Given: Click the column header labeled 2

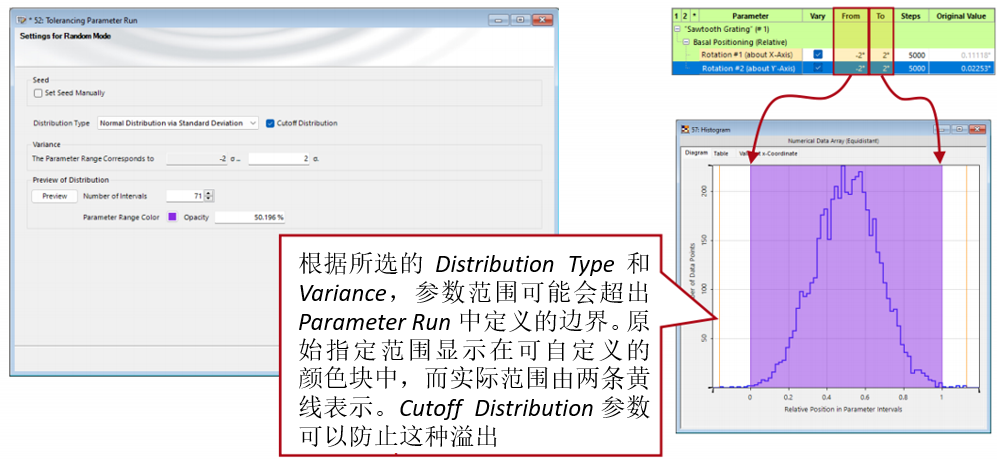Looking at the screenshot, I should pyautogui.click(x=686, y=16).
